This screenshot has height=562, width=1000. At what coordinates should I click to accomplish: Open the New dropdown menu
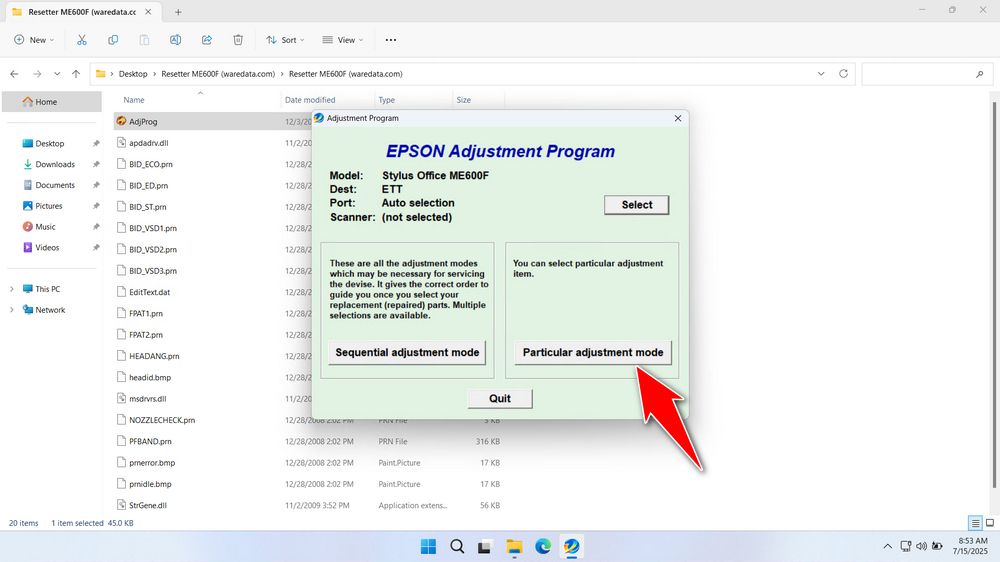point(34,40)
